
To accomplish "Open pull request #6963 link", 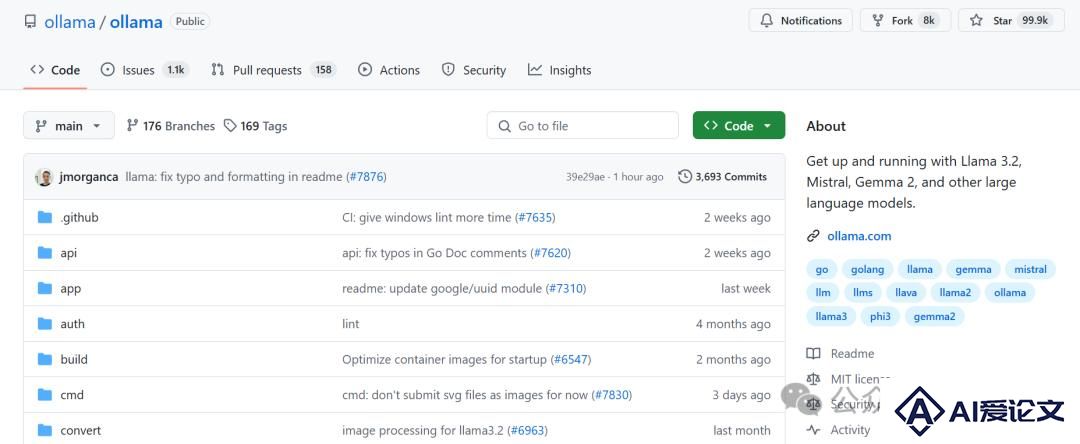I will point(528,431).
